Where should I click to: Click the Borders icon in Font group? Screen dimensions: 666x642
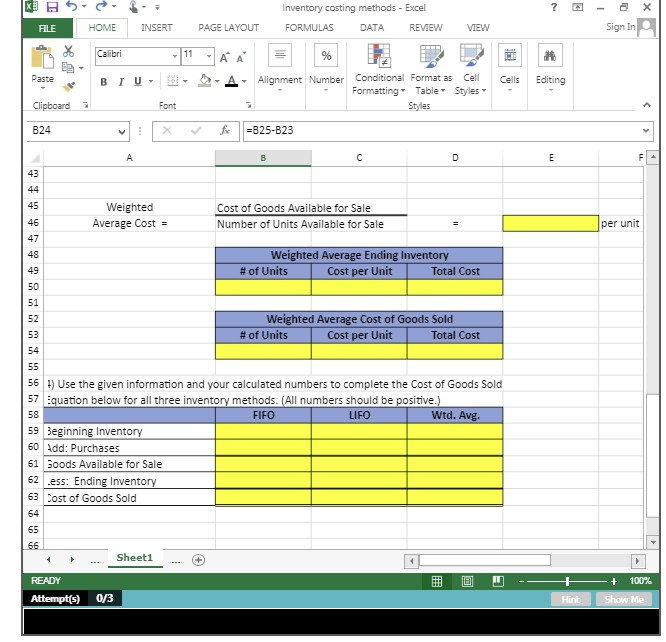pyautogui.click(x=172, y=81)
